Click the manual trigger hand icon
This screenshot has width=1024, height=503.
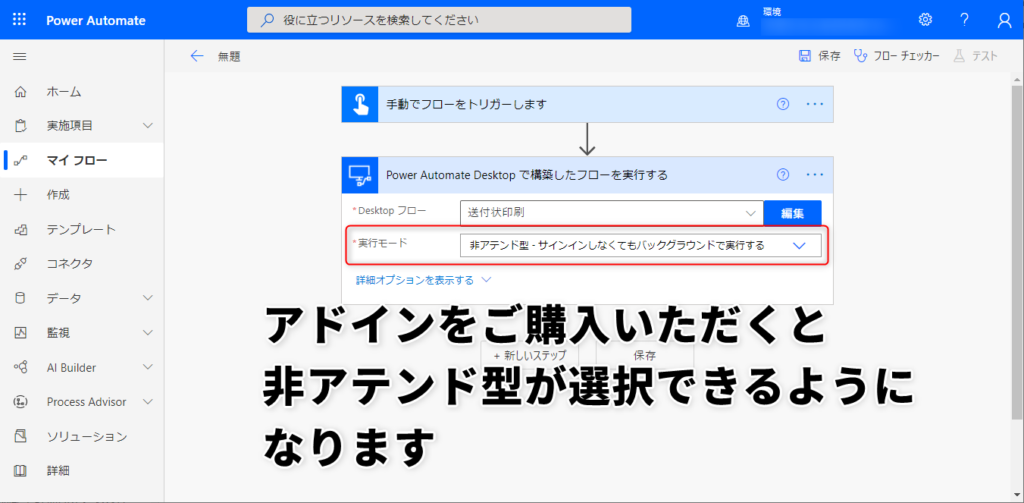[360, 104]
